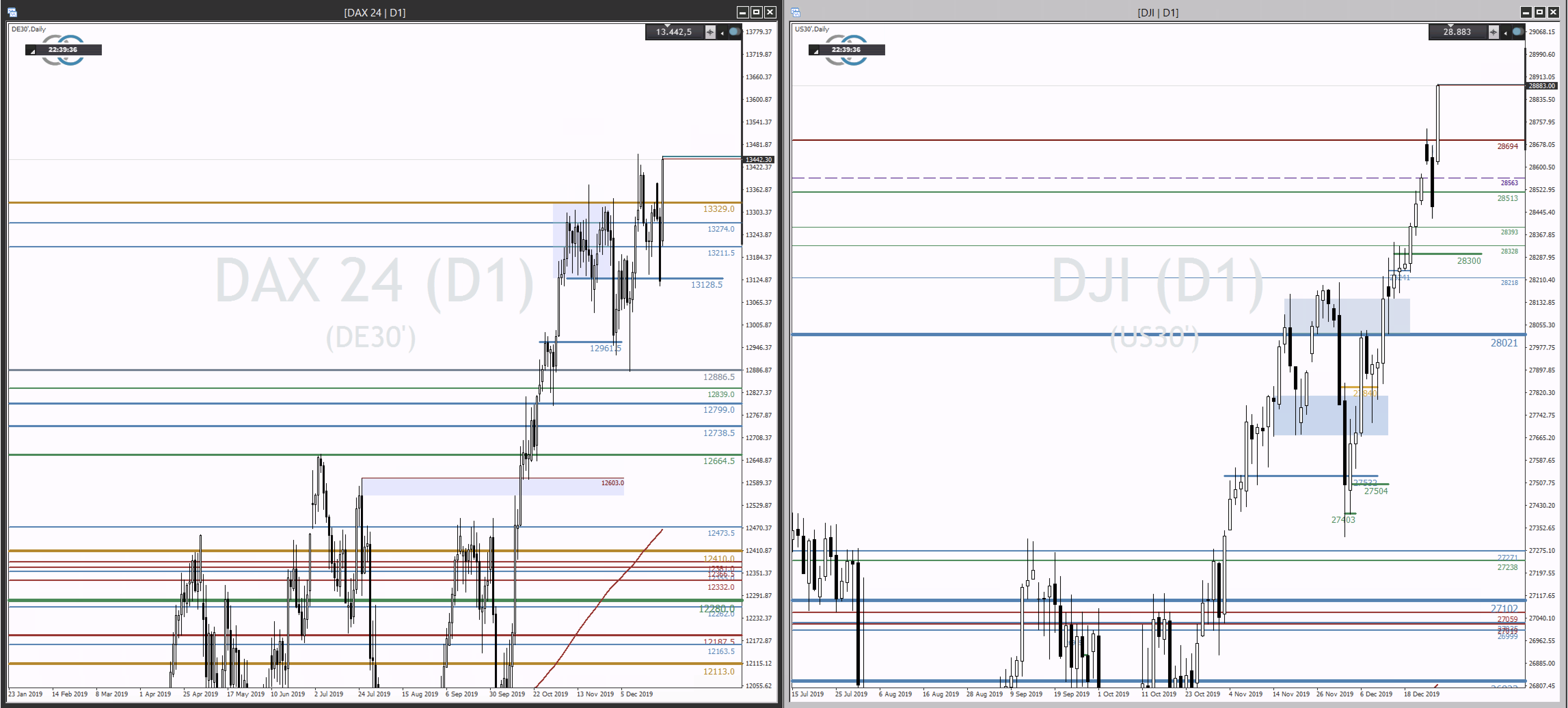
Task: Select the [DAX 24 | D1] title bar
Action: tap(374, 12)
